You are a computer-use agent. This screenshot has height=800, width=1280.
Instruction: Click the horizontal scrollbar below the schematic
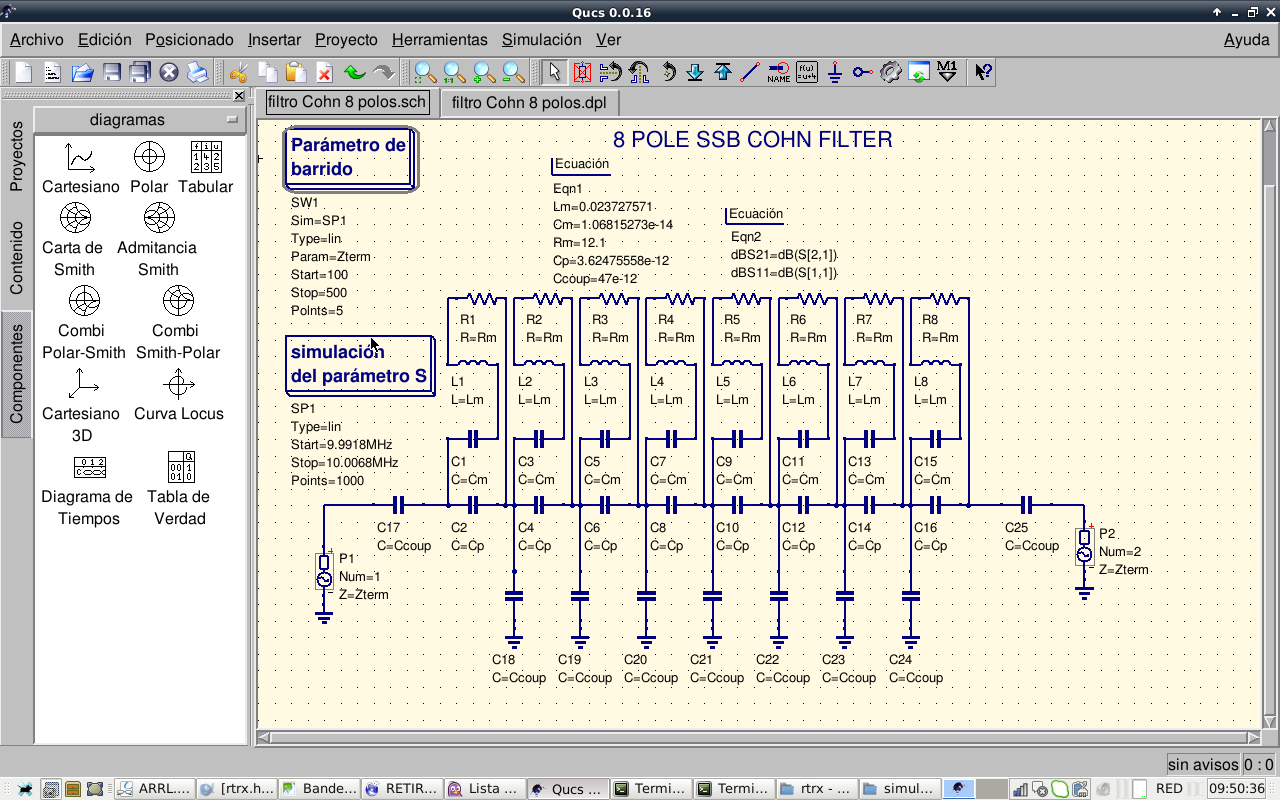760,738
